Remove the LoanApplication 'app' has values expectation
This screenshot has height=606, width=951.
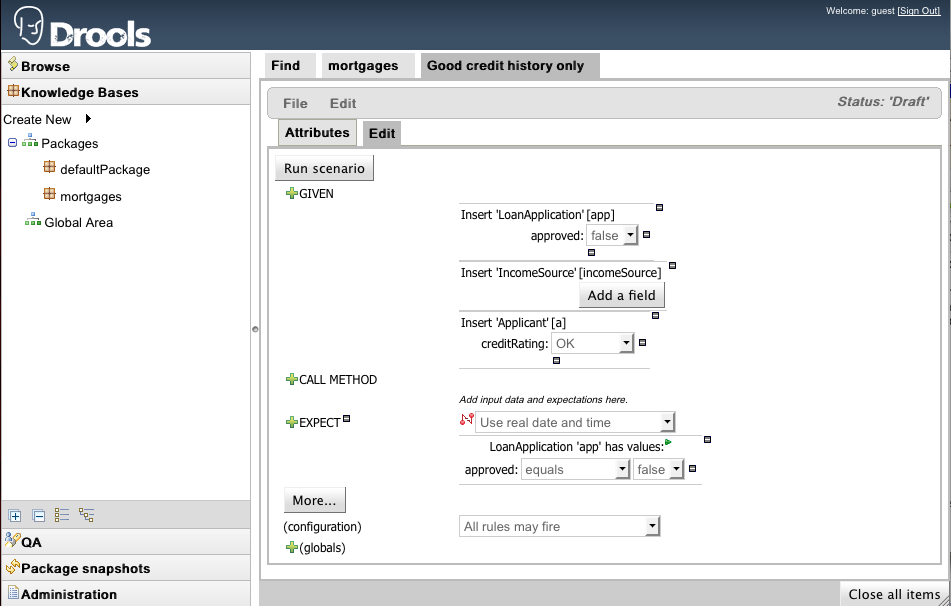tap(707, 439)
